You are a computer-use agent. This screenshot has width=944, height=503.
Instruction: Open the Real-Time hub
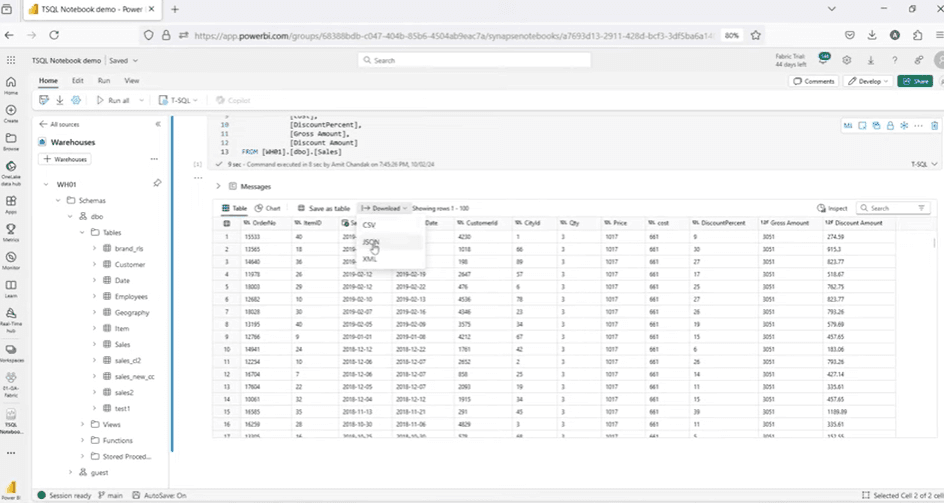point(11,320)
